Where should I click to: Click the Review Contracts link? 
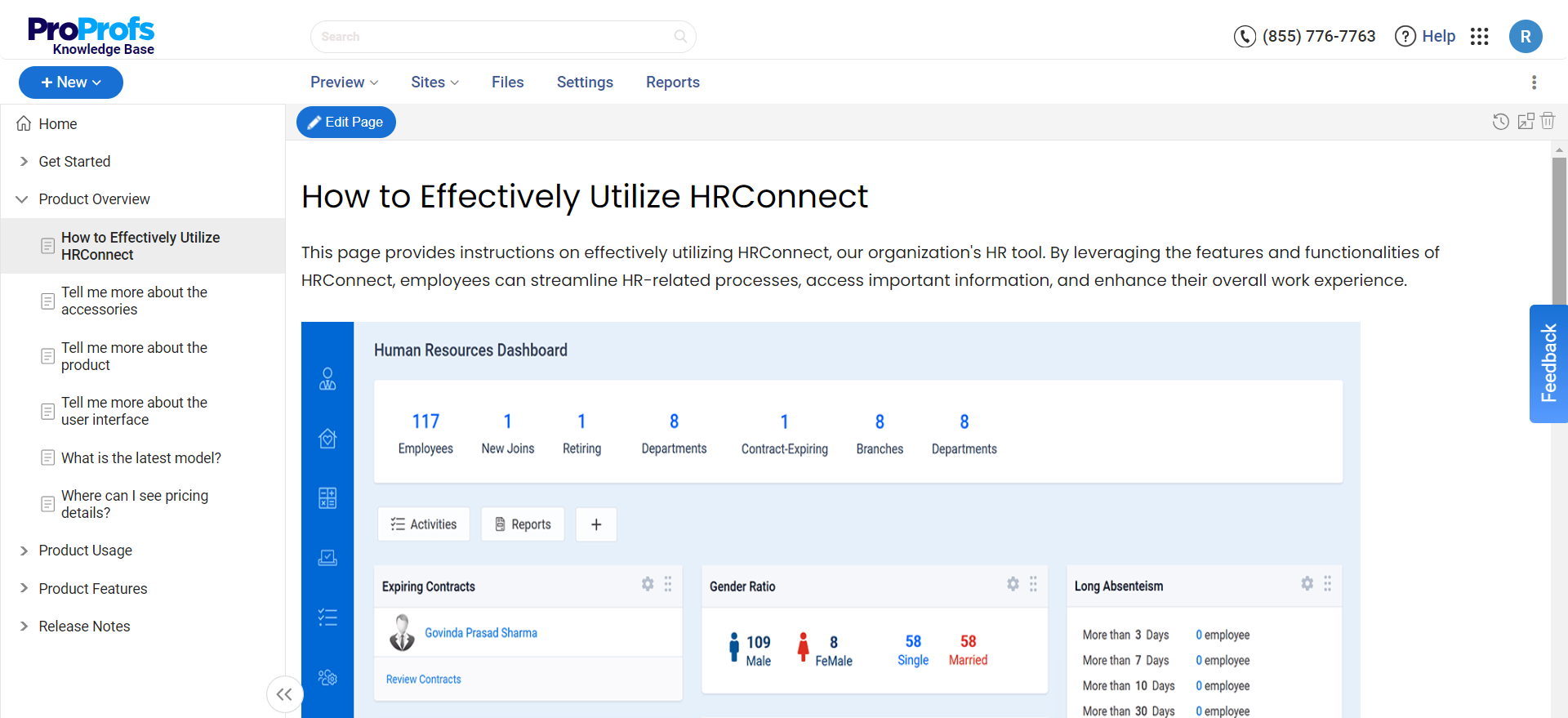423,680
